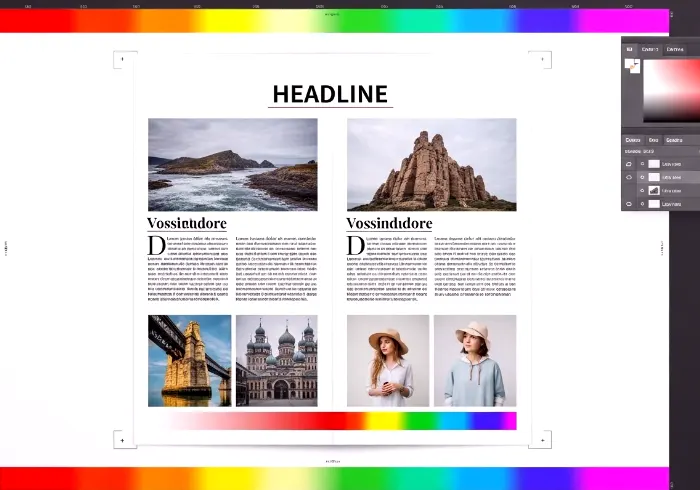The height and width of the screenshot is (490, 700).
Task: Select the domed cathedral photo
Action: [277, 361]
